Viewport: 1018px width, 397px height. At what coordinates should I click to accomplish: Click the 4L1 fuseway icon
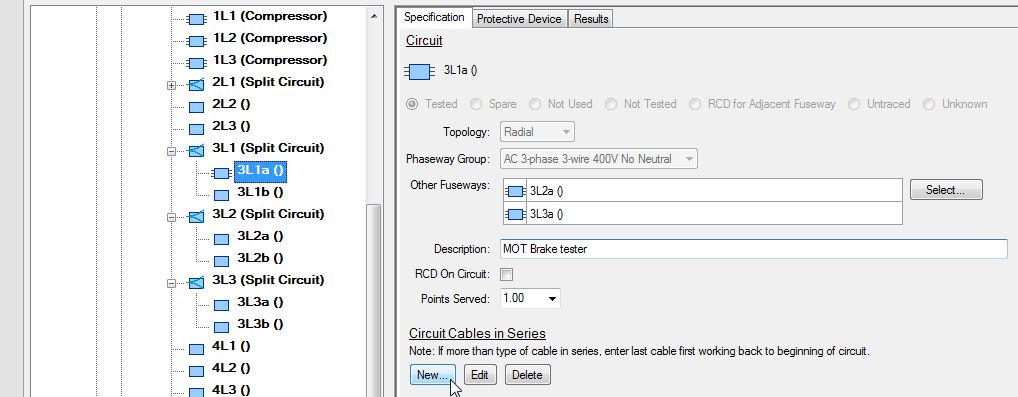196,350
